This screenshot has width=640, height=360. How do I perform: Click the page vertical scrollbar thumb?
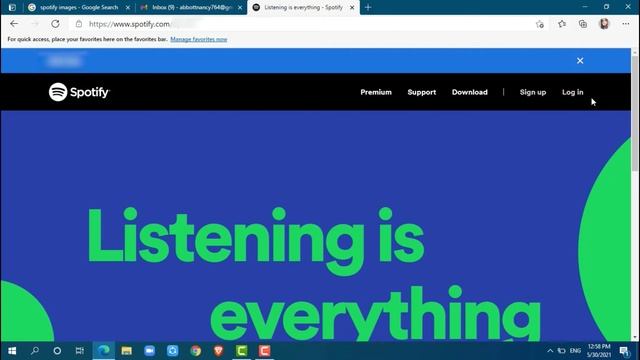pos(635,113)
